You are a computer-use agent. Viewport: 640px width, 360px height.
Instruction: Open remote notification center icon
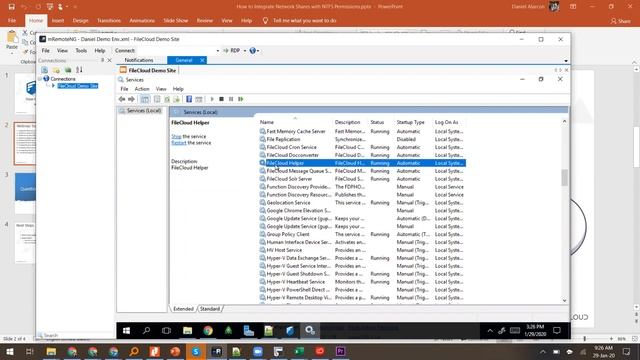coord(557,331)
